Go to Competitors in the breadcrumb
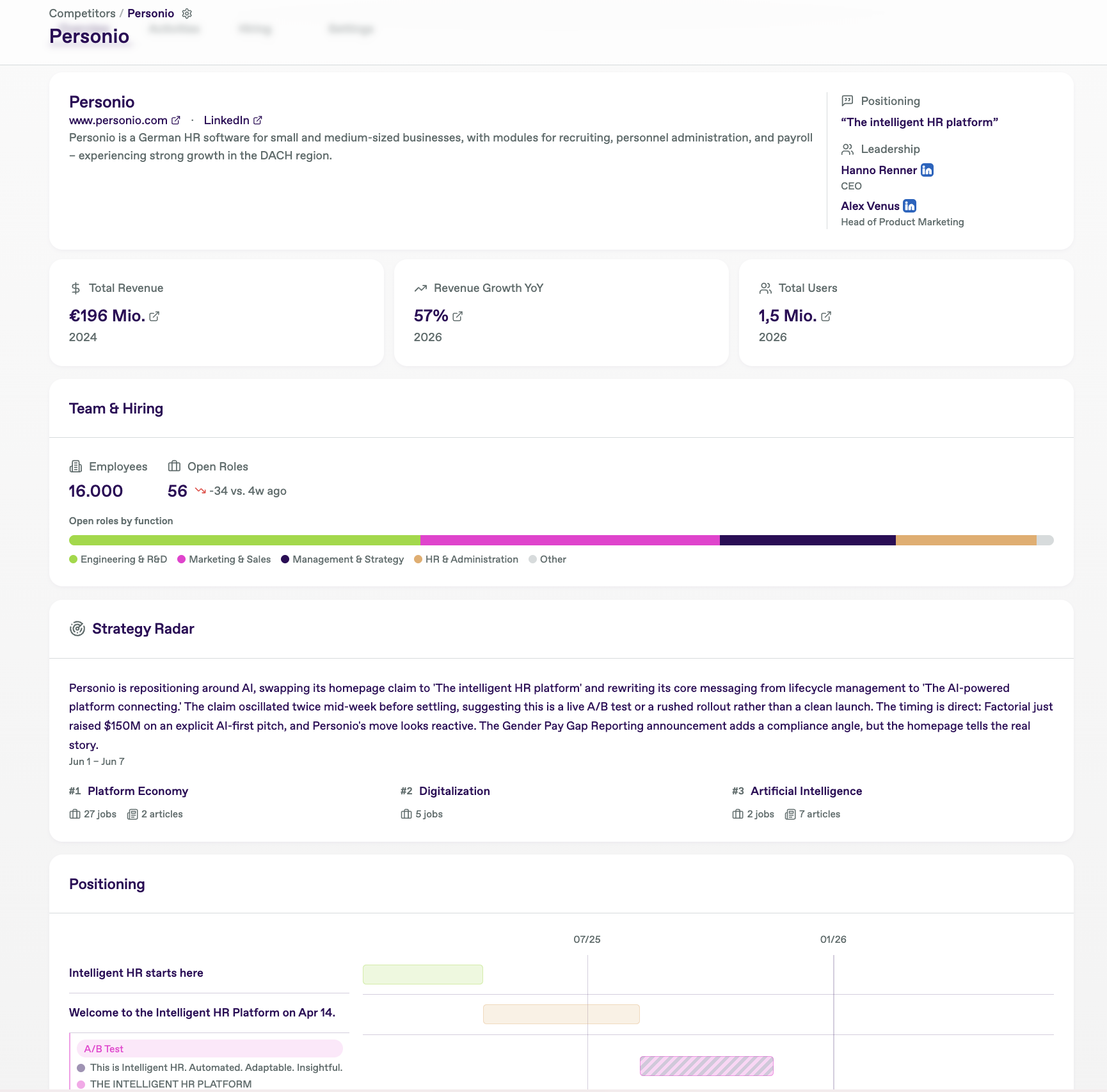Viewport: 1107px width, 1092px height. point(83,13)
